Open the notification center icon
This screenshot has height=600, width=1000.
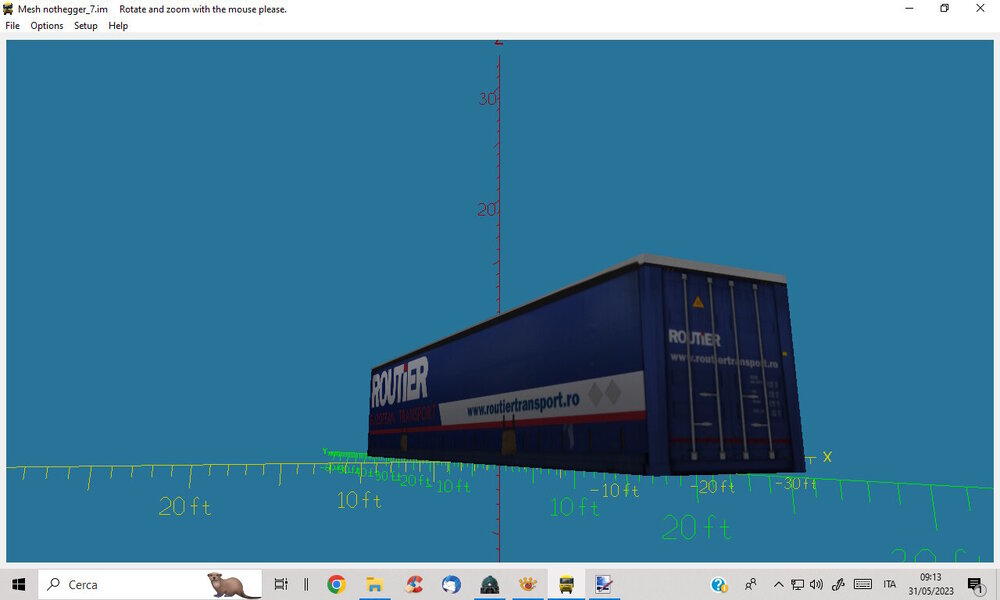click(x=974, y=585)
